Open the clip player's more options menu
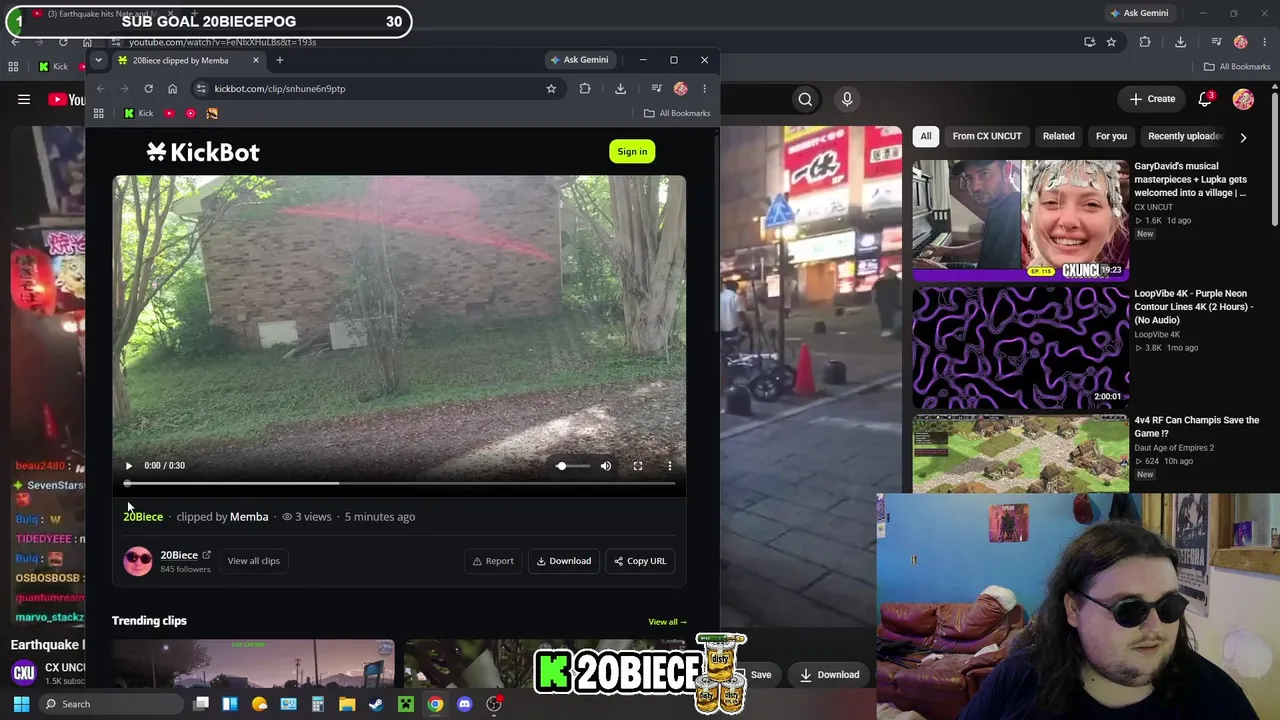1280x720 pixels. click(670, 466)
